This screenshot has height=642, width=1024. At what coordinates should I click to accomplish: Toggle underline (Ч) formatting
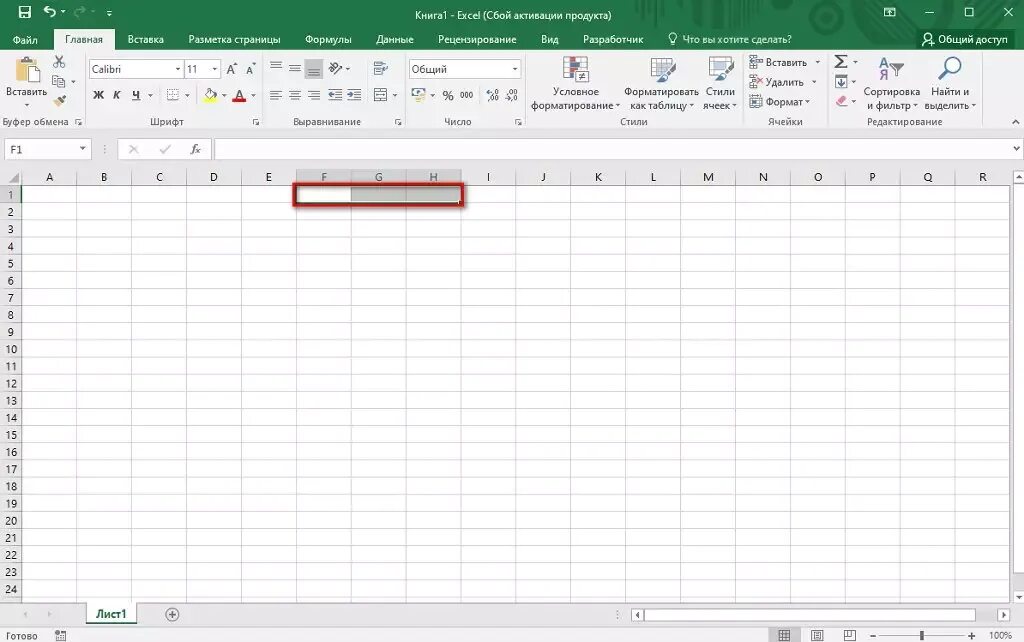pyautogui.click(x=136, y=95)
